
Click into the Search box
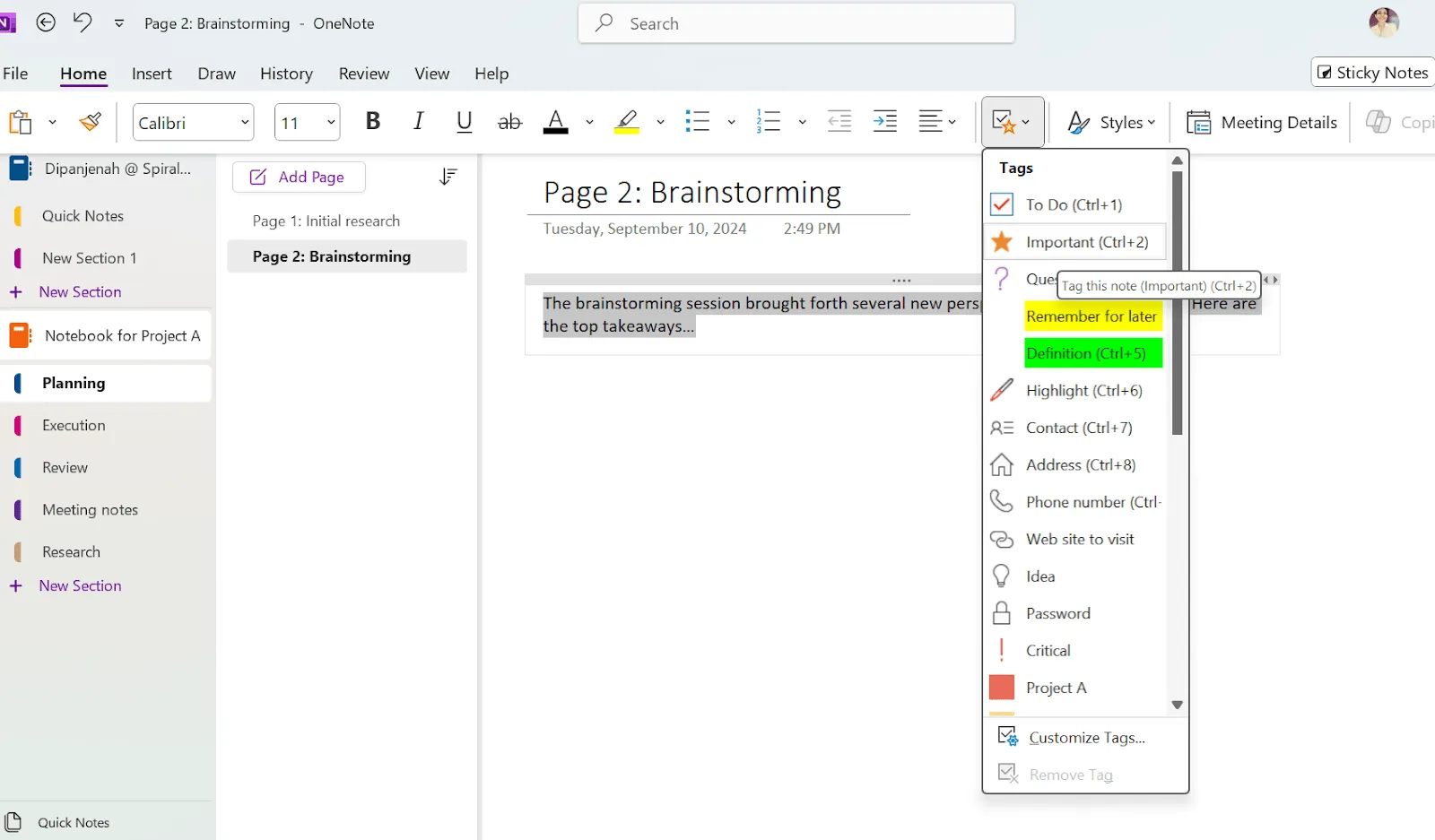point(796,23)
